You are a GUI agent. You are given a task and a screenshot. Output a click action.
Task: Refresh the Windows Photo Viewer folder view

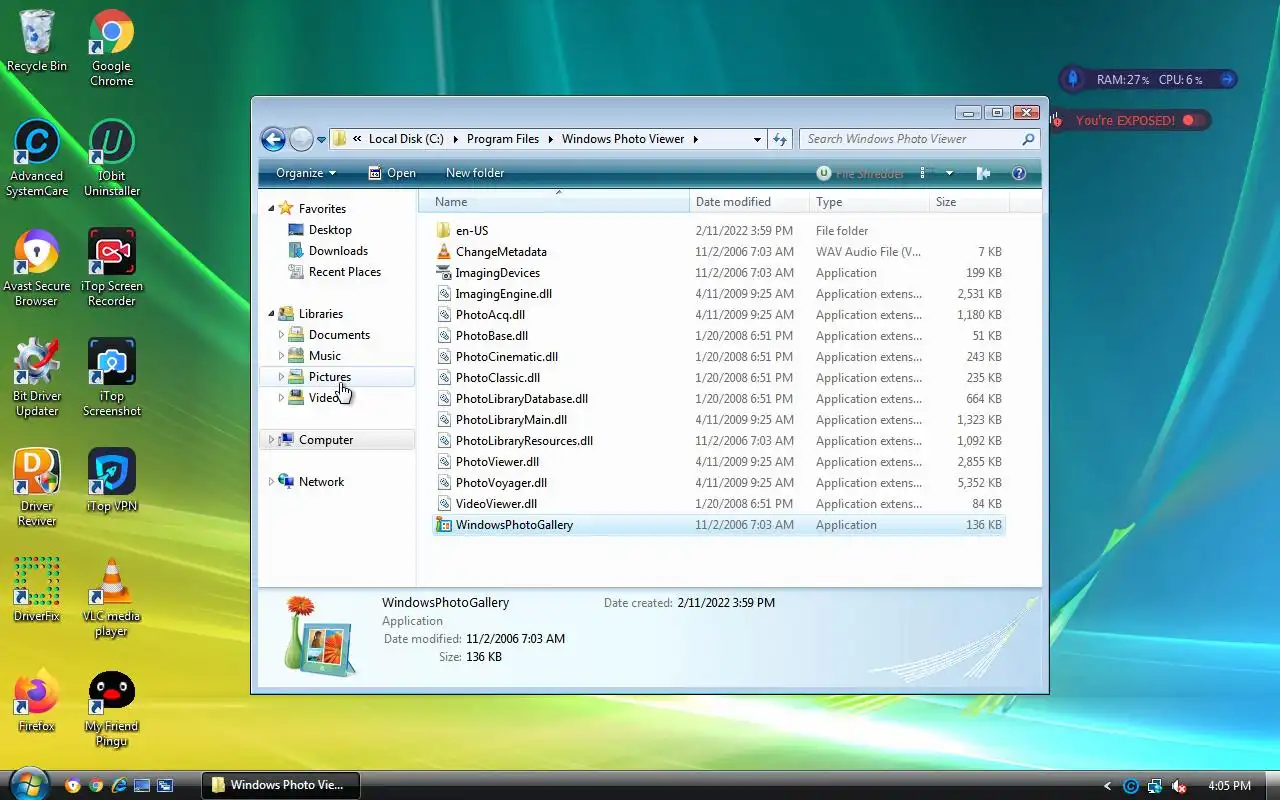(780, 139)
